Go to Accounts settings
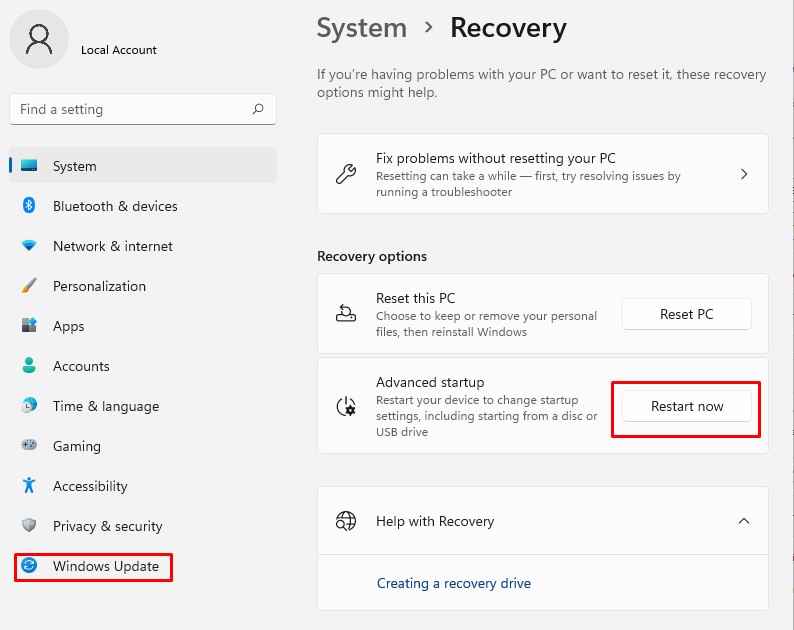Screen dimensions: 794x630 81,366
